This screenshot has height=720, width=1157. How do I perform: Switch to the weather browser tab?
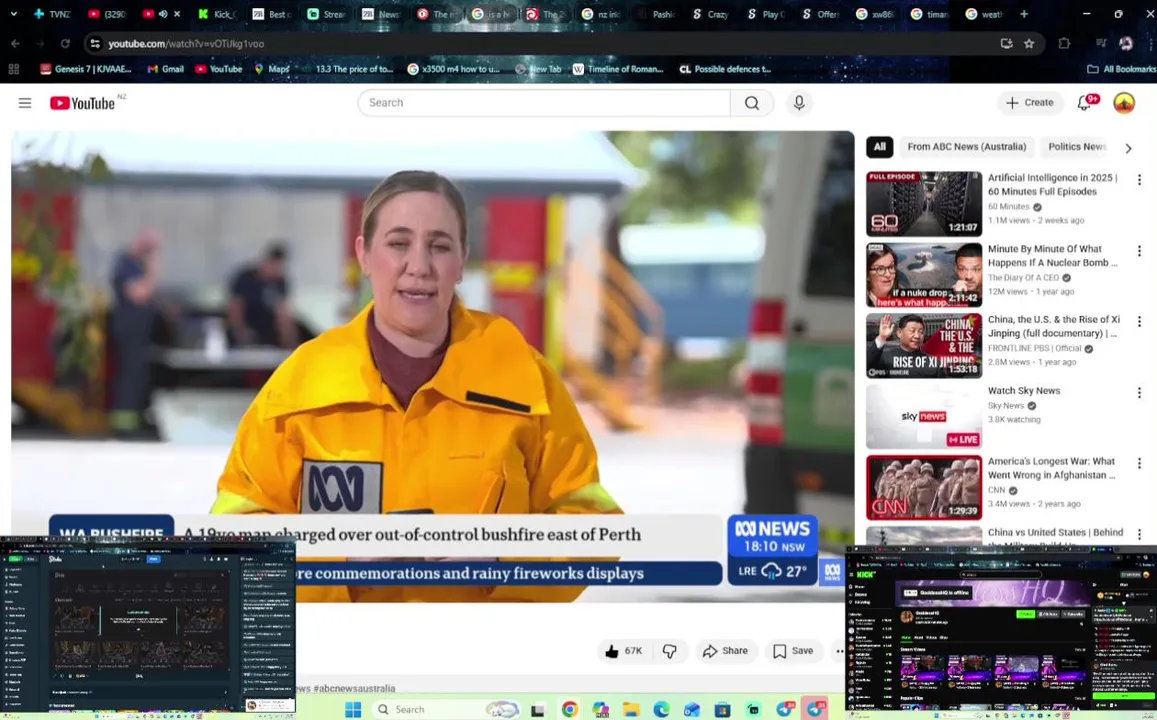point(984,13)
